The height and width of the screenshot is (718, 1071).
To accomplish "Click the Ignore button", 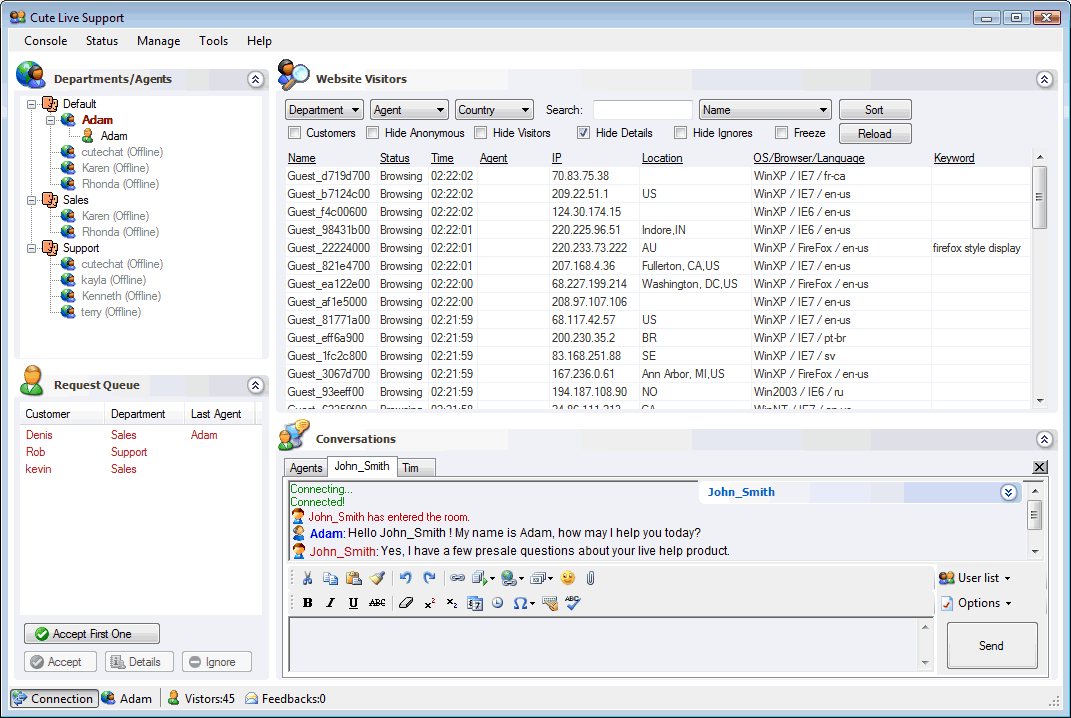I will point(217,662).
